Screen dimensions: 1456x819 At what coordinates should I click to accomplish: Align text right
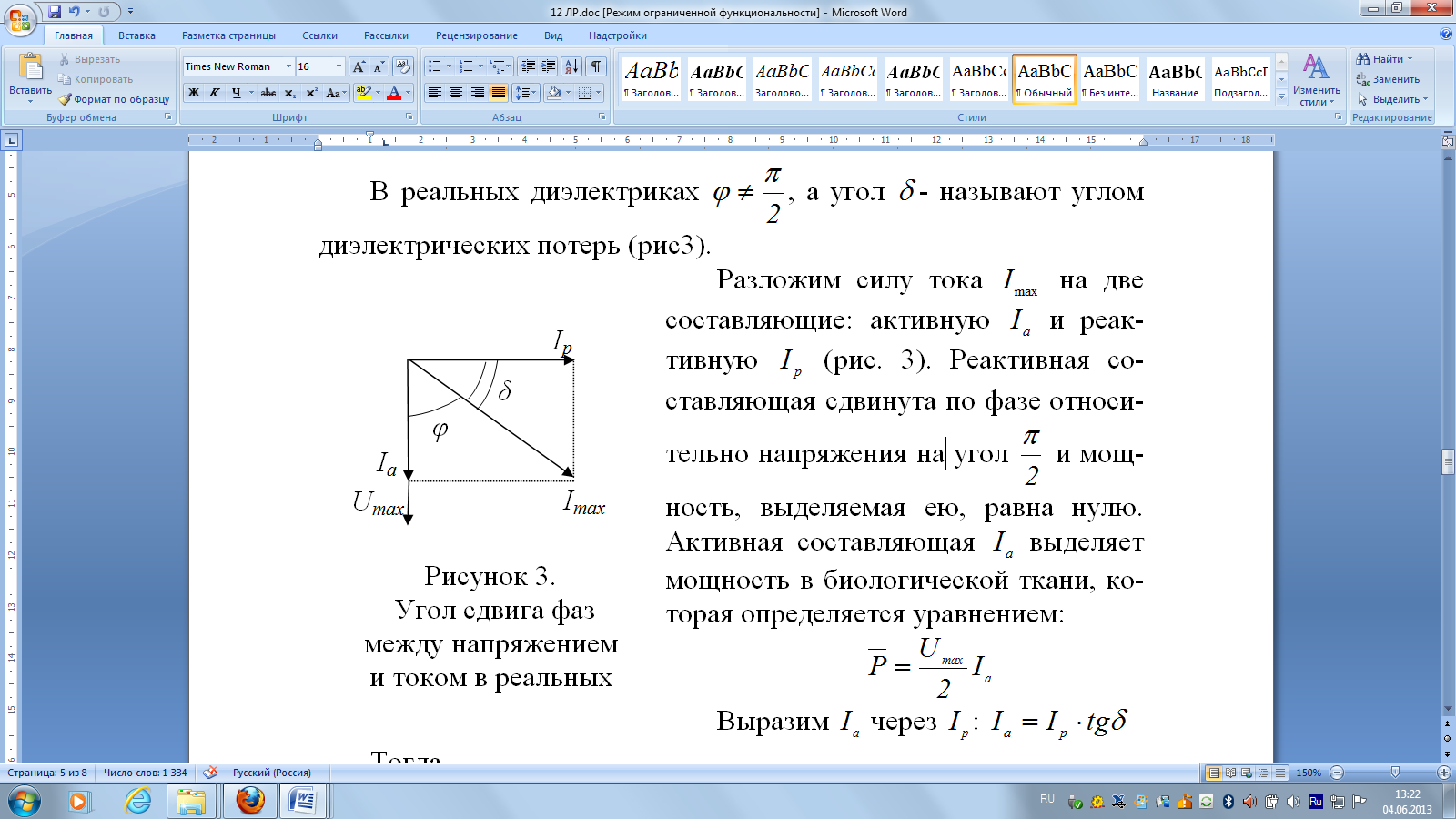click(478, 93)
